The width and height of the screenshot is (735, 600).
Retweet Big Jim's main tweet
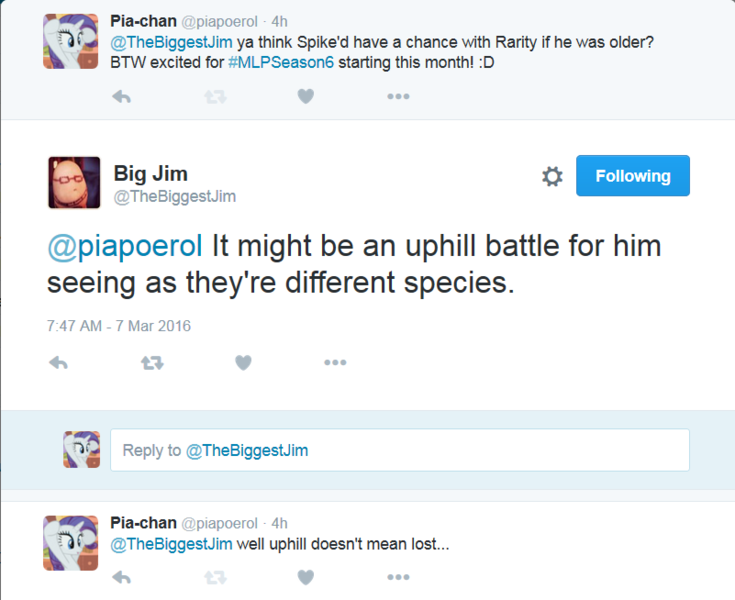[x=151, y=363]
